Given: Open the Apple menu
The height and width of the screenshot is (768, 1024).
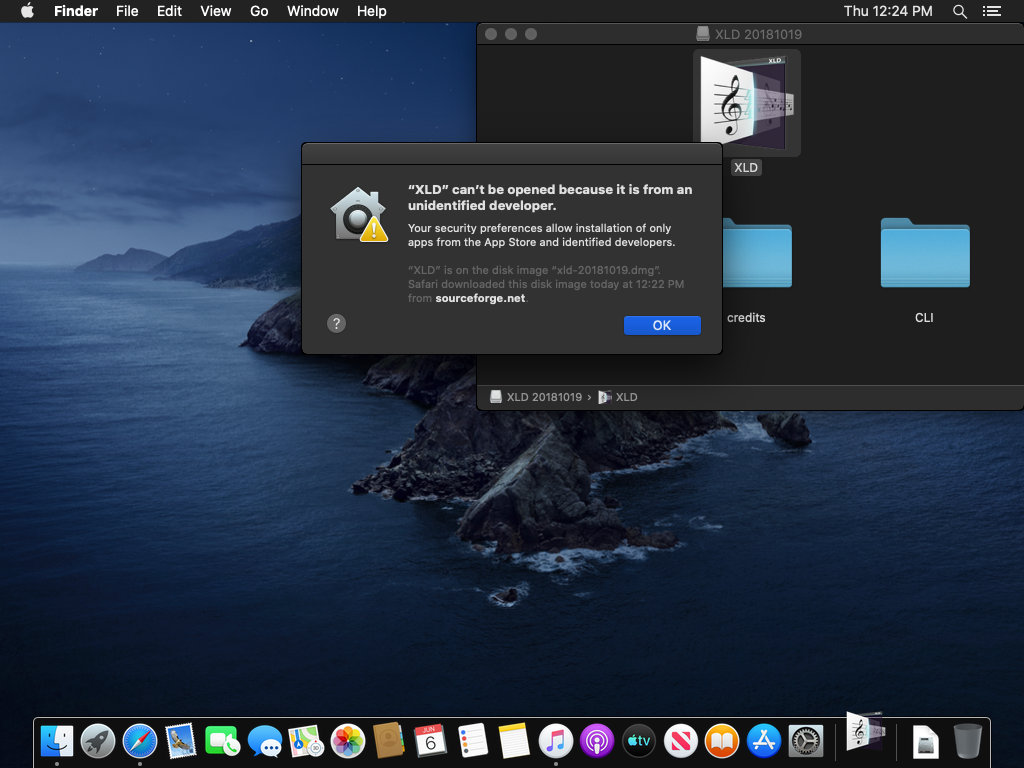Looking at the screenshot, I should 27,11.
